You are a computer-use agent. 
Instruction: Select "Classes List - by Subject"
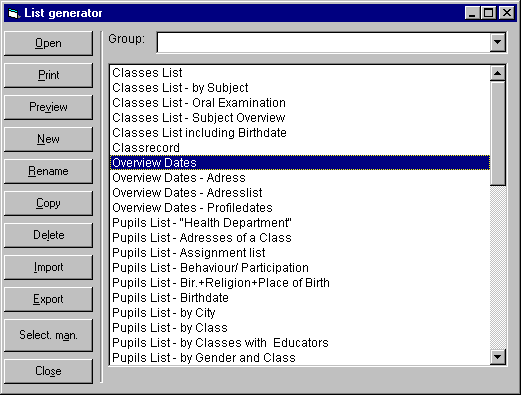pyautogui.click(x=300, y=88)
